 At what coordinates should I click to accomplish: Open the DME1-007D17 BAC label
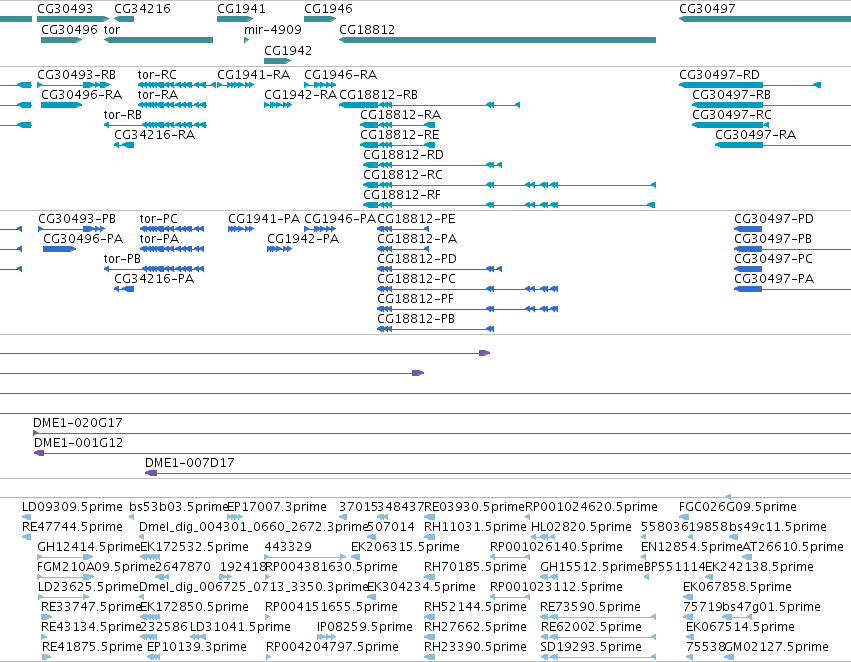[189, 463]
